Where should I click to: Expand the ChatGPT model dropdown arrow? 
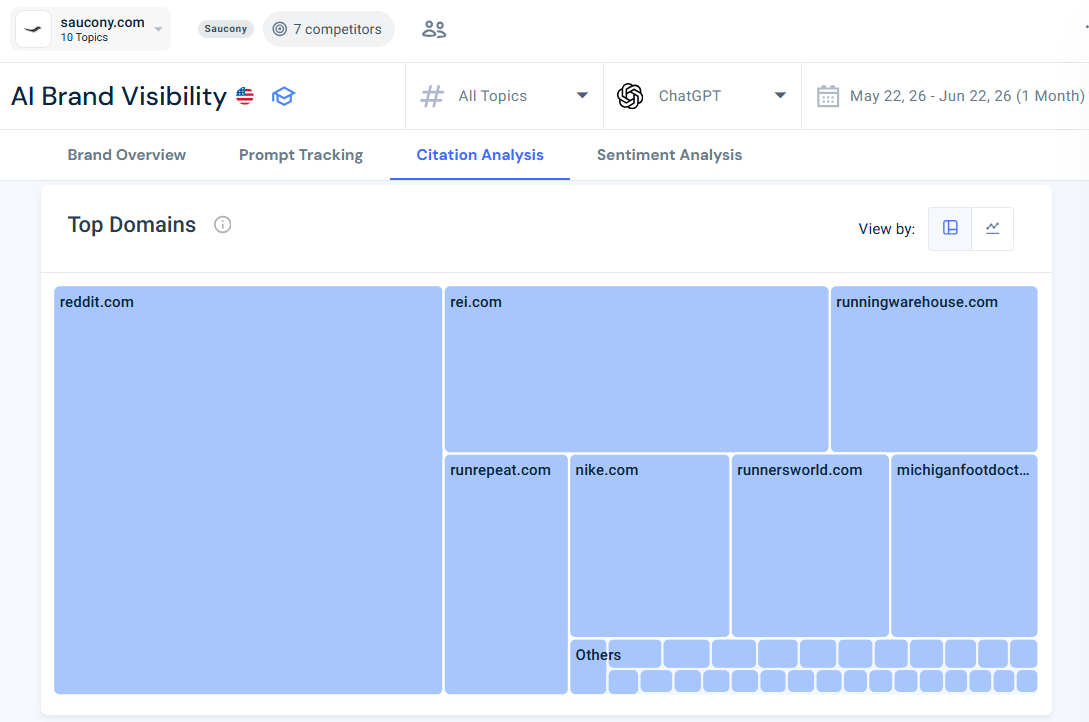[780, 96]
